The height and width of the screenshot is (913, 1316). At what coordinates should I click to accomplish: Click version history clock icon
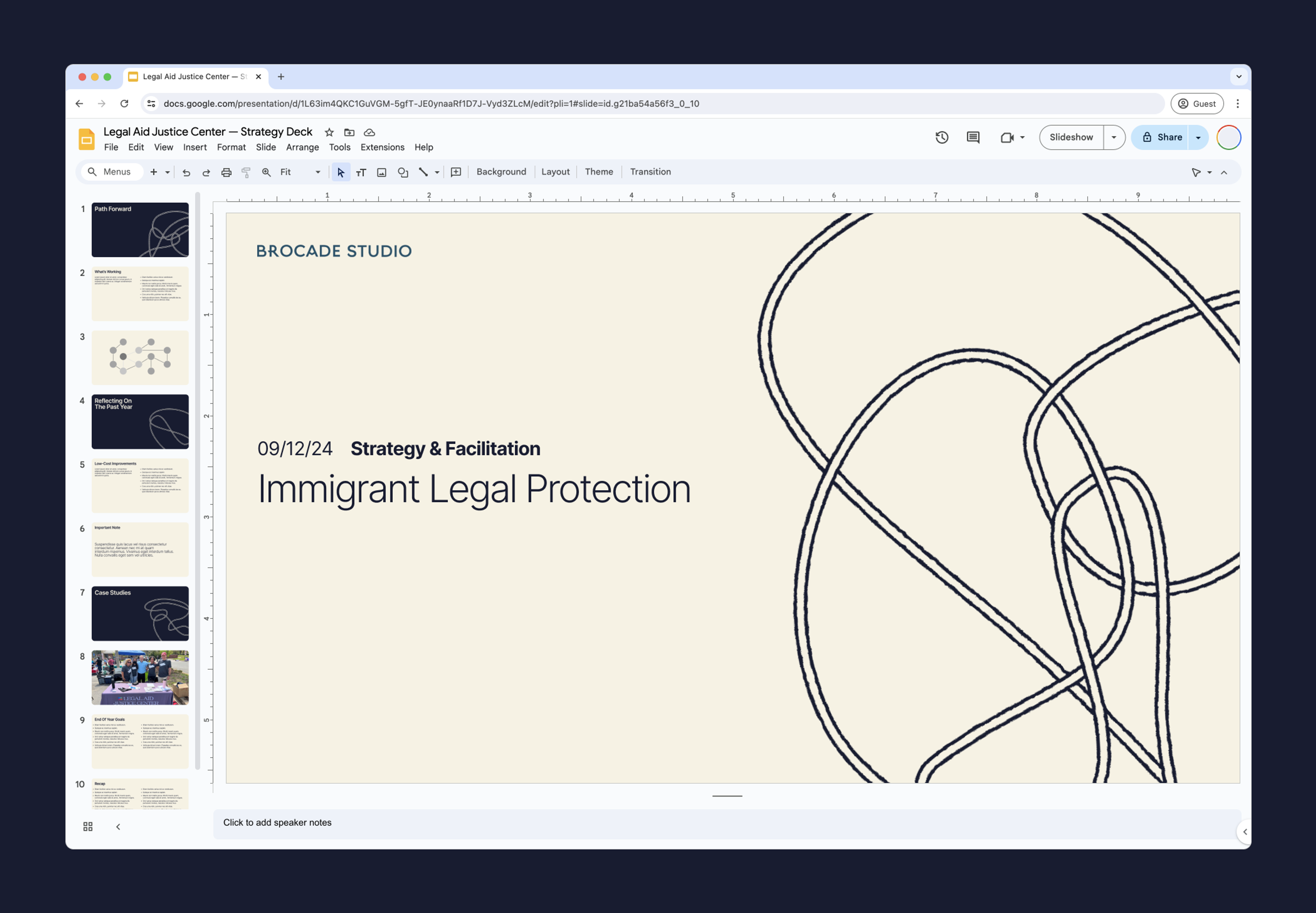pos(941,137)
